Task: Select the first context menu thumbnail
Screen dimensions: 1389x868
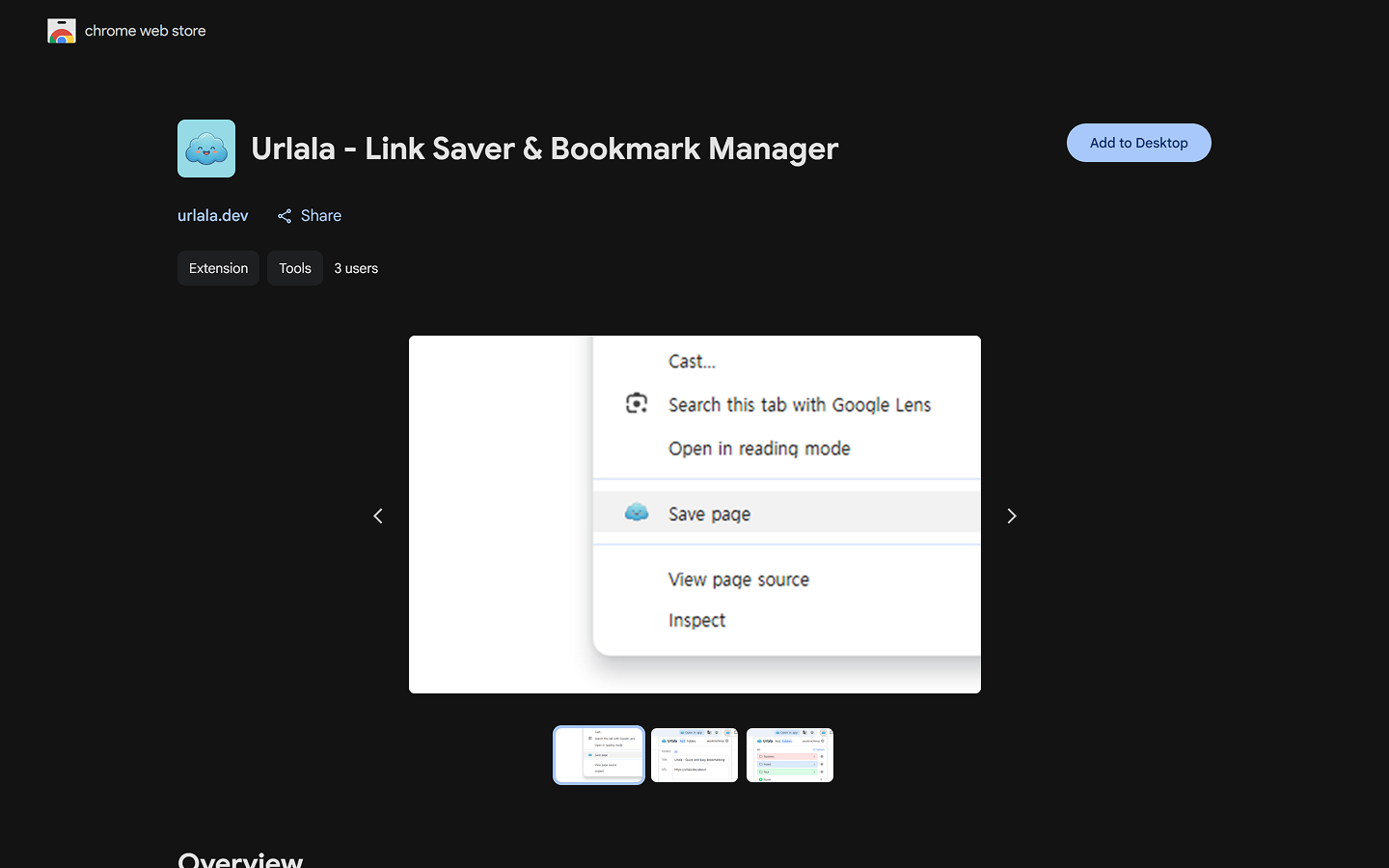Action: (599, 755)
